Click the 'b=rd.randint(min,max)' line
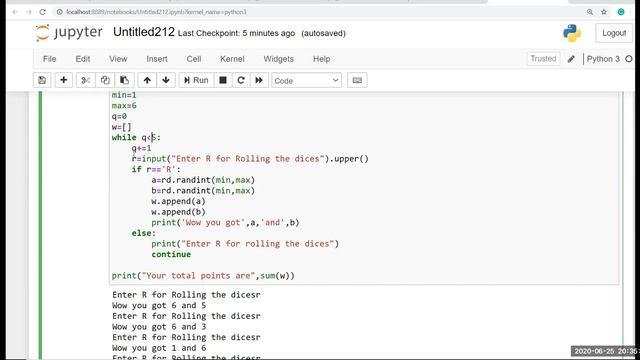The height and width of the screenshot is (360, 640). coord(203,191)
